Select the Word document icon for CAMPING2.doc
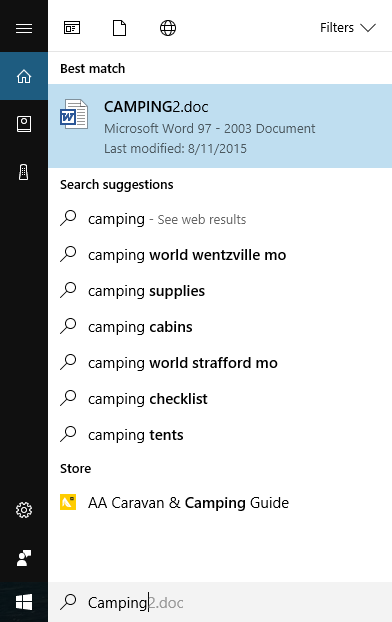This screenshot has width=392, height=622. click(x=74, y=114)
